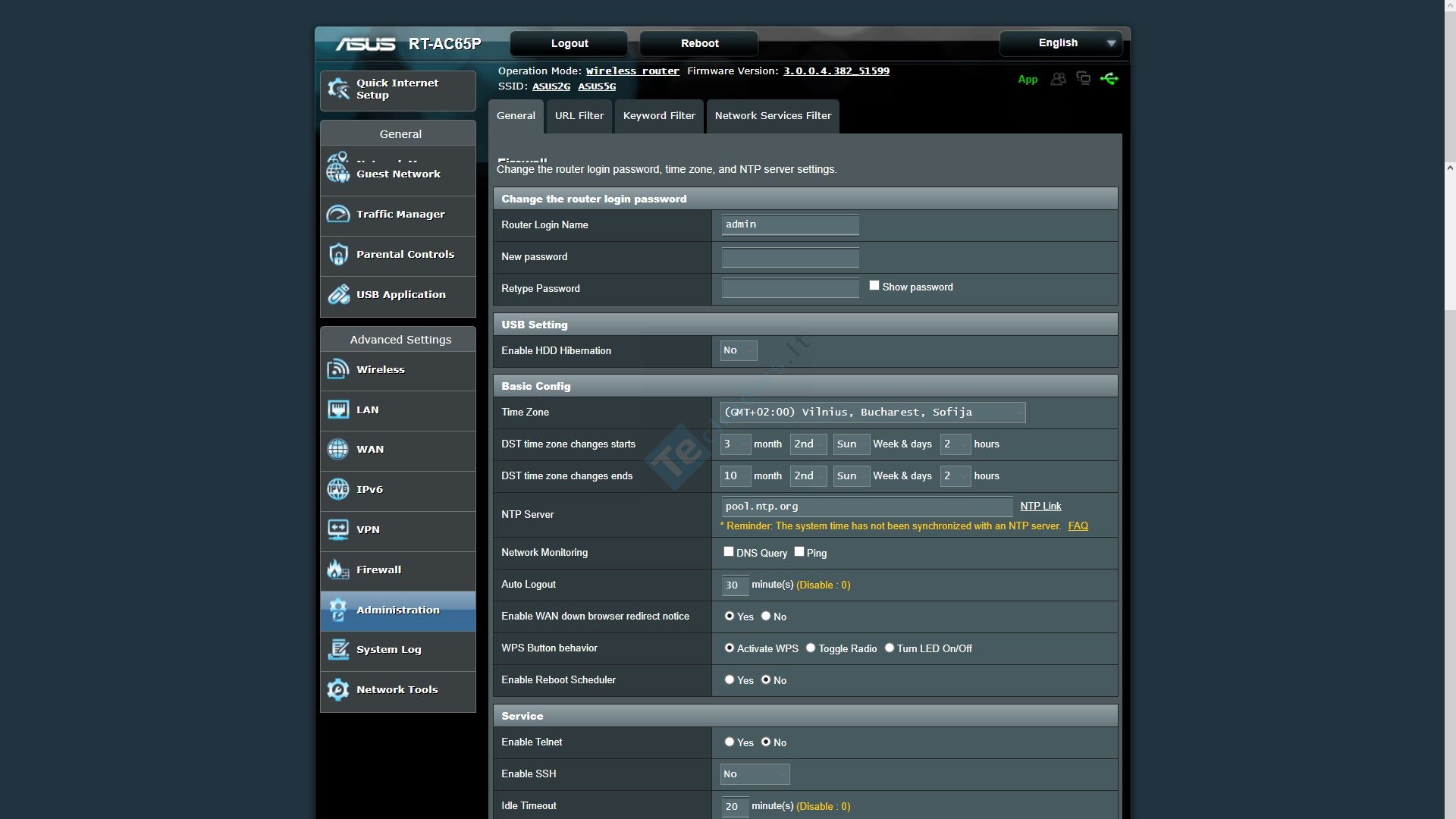Click the WAN globe icon

pyautogui.click(x=338, y=449)
